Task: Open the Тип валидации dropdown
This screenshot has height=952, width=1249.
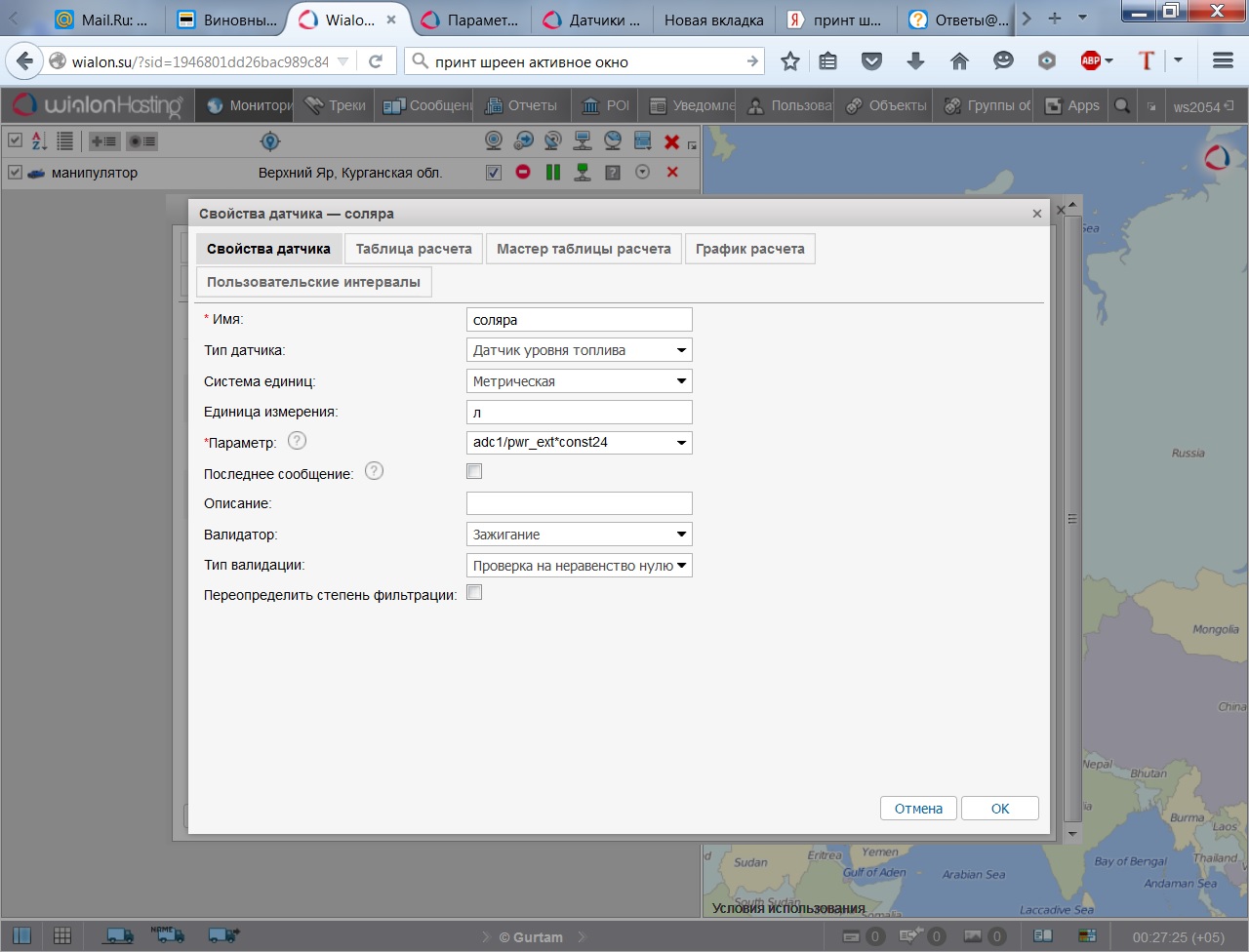Action: pyautogui.click(x=580, y=566)
